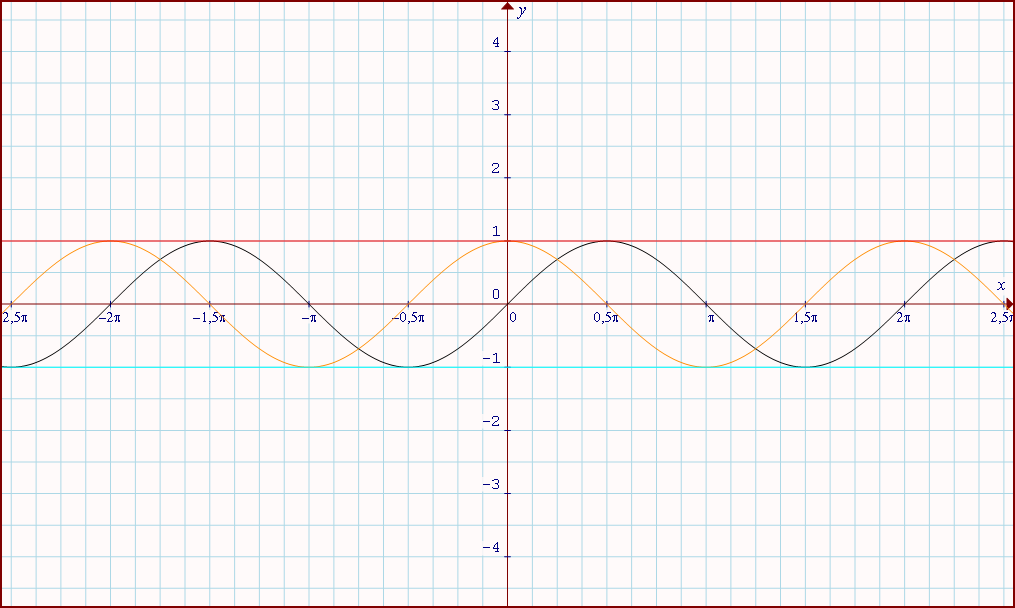Click the x-axis arrowhead at the right
The height and width of the screenshot is (608, 1015).
tap(1008, 303)
